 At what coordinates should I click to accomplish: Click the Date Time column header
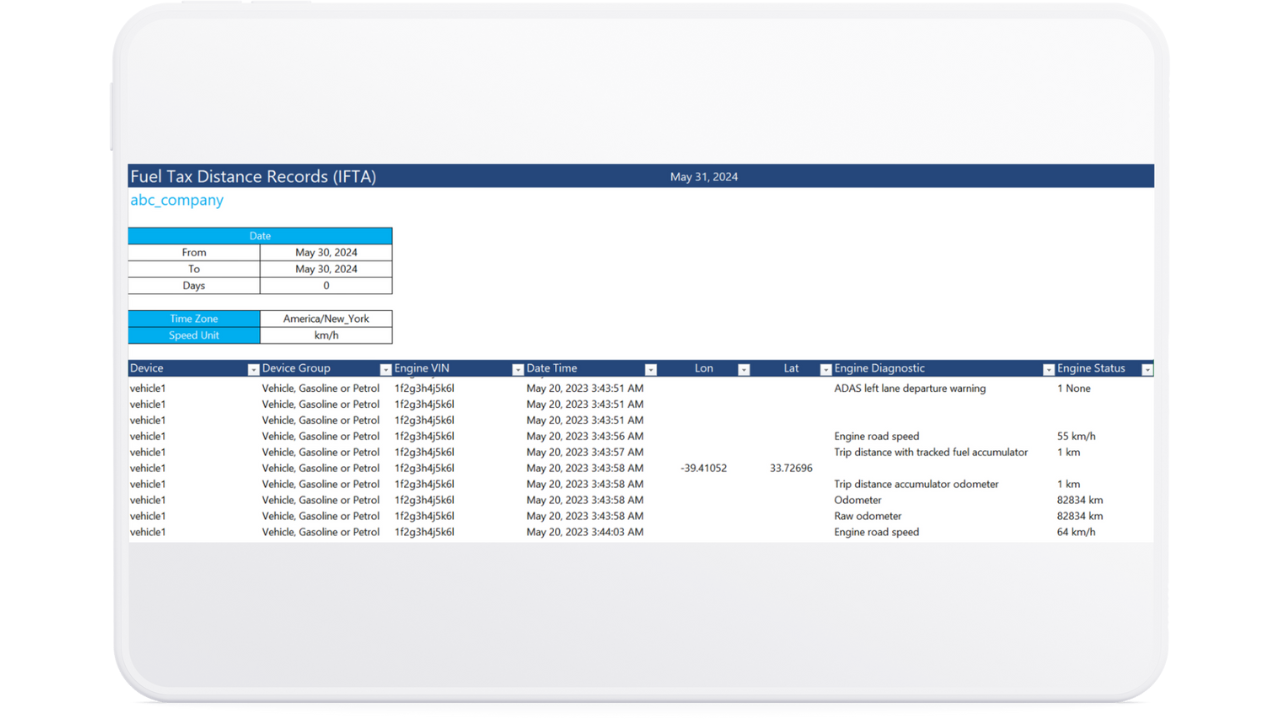pos(552,369)
